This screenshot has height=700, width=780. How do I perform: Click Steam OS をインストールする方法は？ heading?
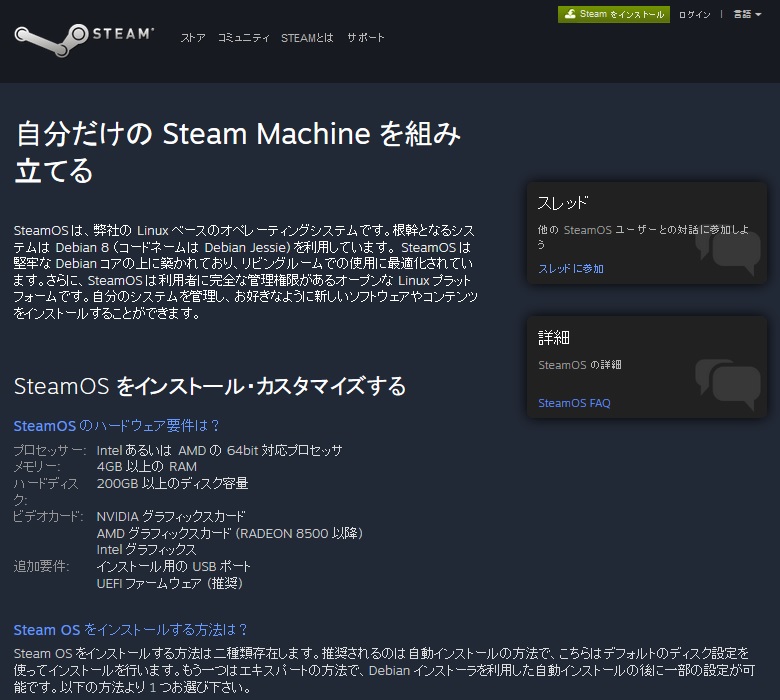pyautogui.click(x=130, y=630)
